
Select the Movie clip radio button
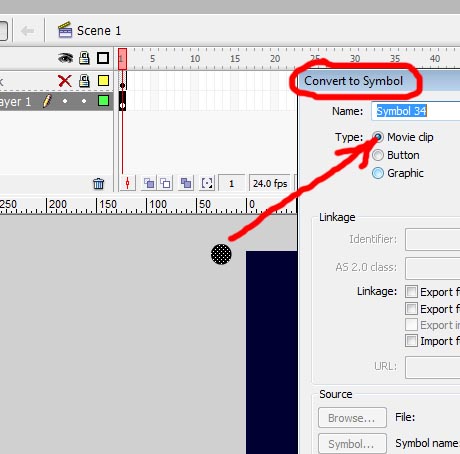click(x=378, y=137)
